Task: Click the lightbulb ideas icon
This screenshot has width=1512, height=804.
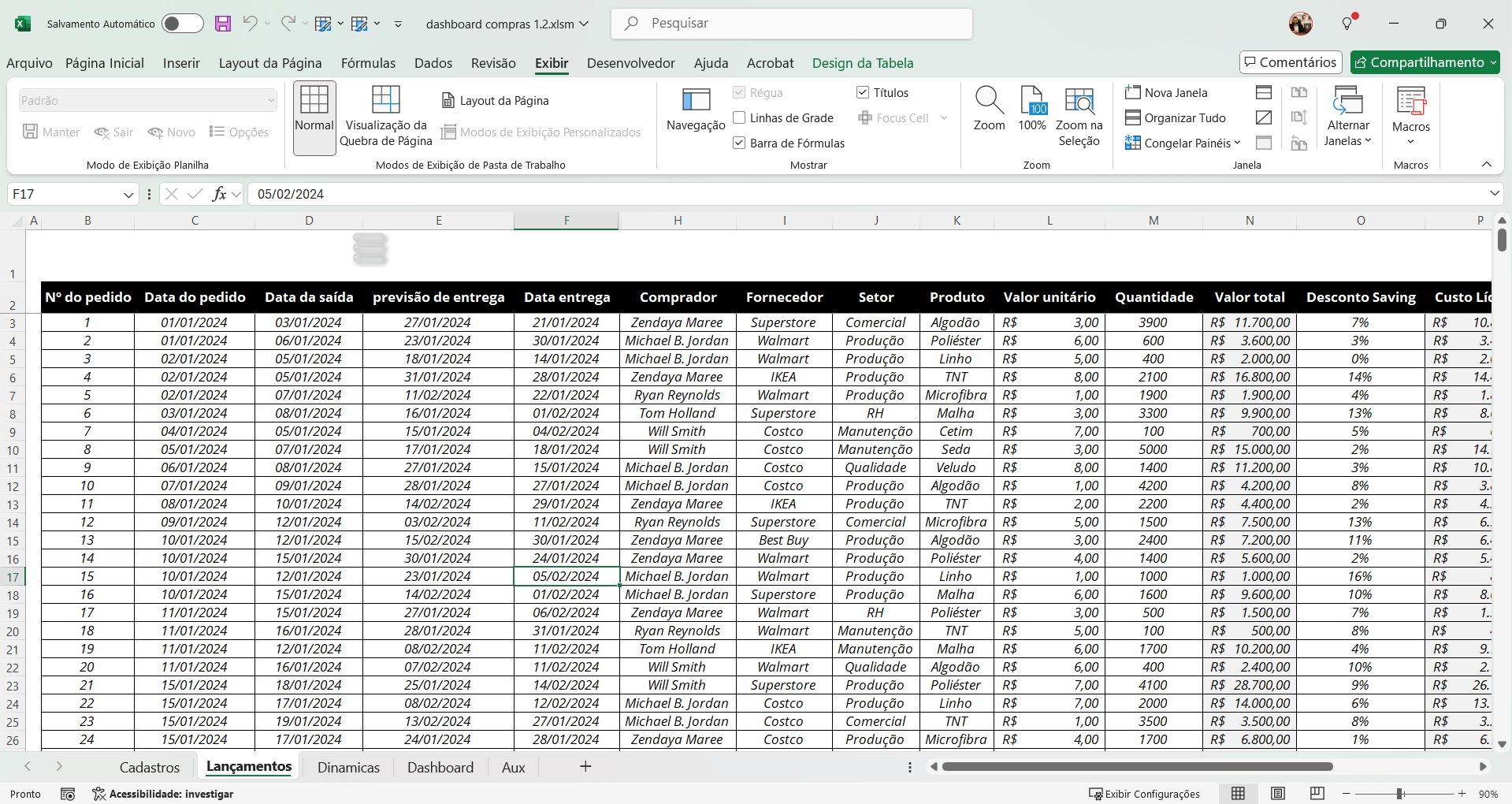Action: 1348,23
